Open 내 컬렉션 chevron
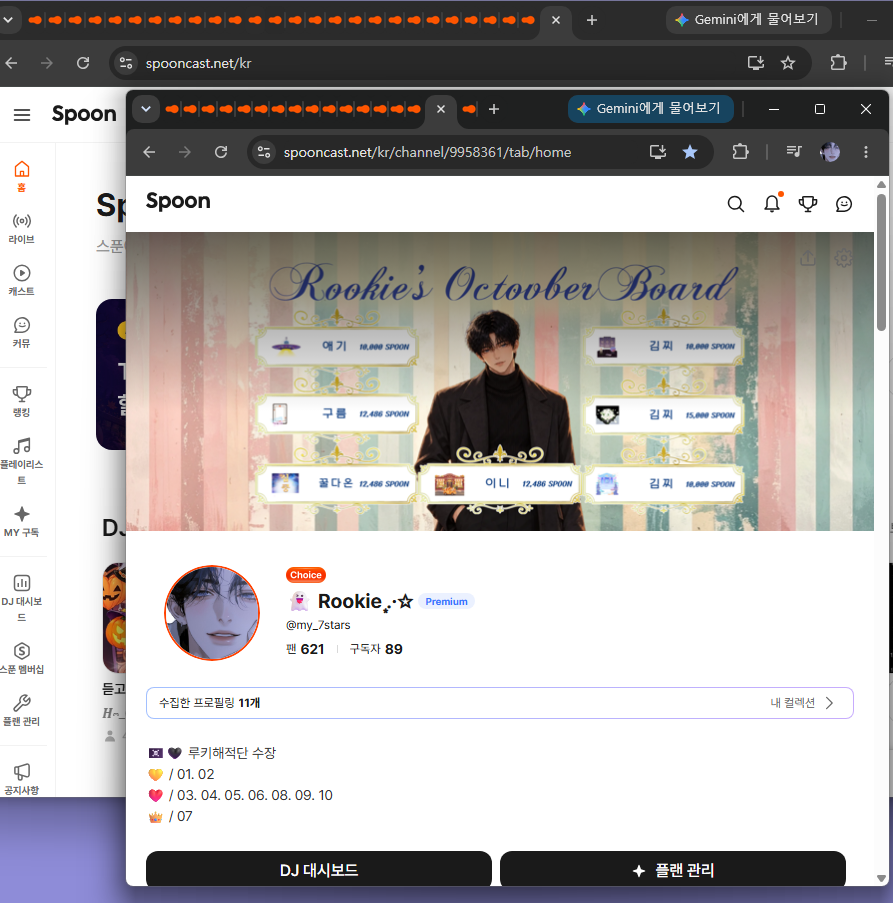The image size is (893, 903). click(829, 703)
